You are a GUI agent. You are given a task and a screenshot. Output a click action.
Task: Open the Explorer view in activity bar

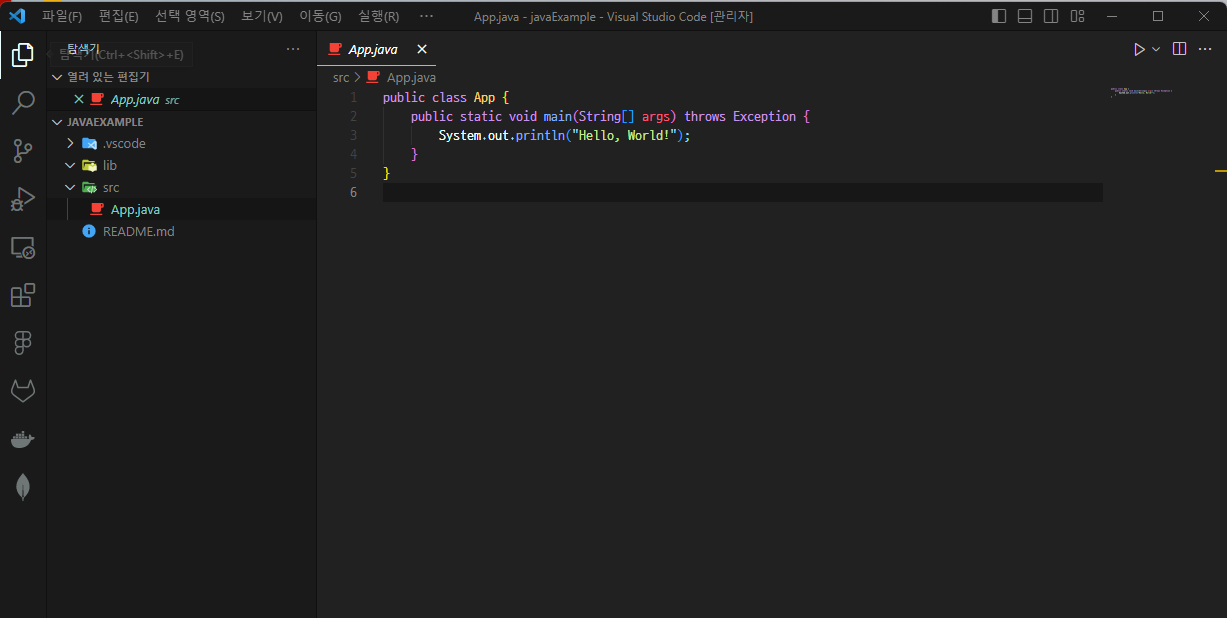coord(22,55)
